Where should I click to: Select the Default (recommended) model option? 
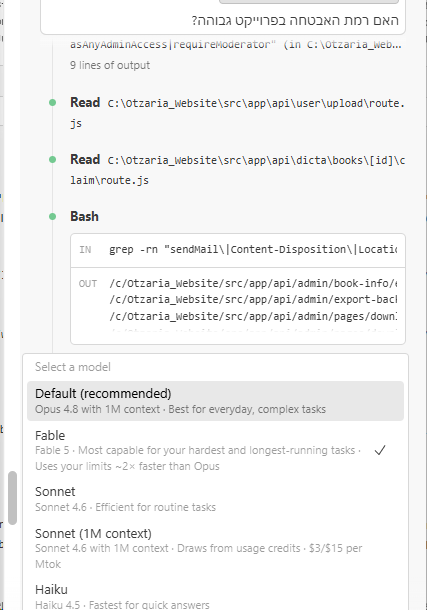pos(215,401)
